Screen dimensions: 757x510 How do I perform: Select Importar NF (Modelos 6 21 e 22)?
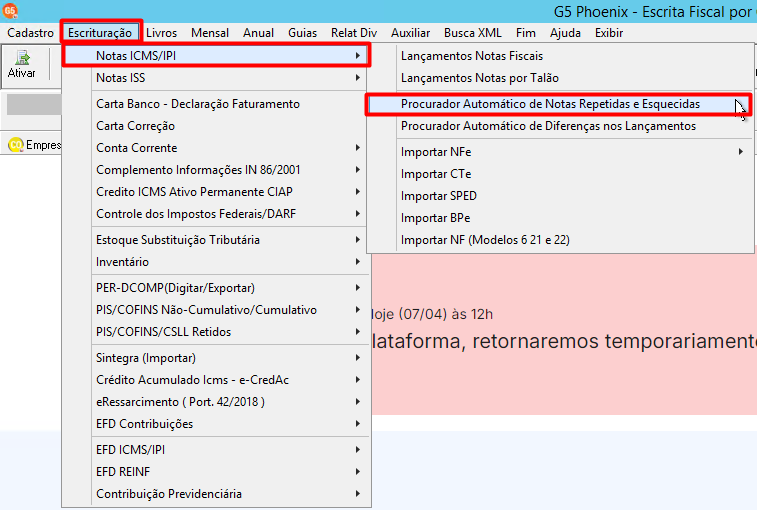tap(560, 240)
